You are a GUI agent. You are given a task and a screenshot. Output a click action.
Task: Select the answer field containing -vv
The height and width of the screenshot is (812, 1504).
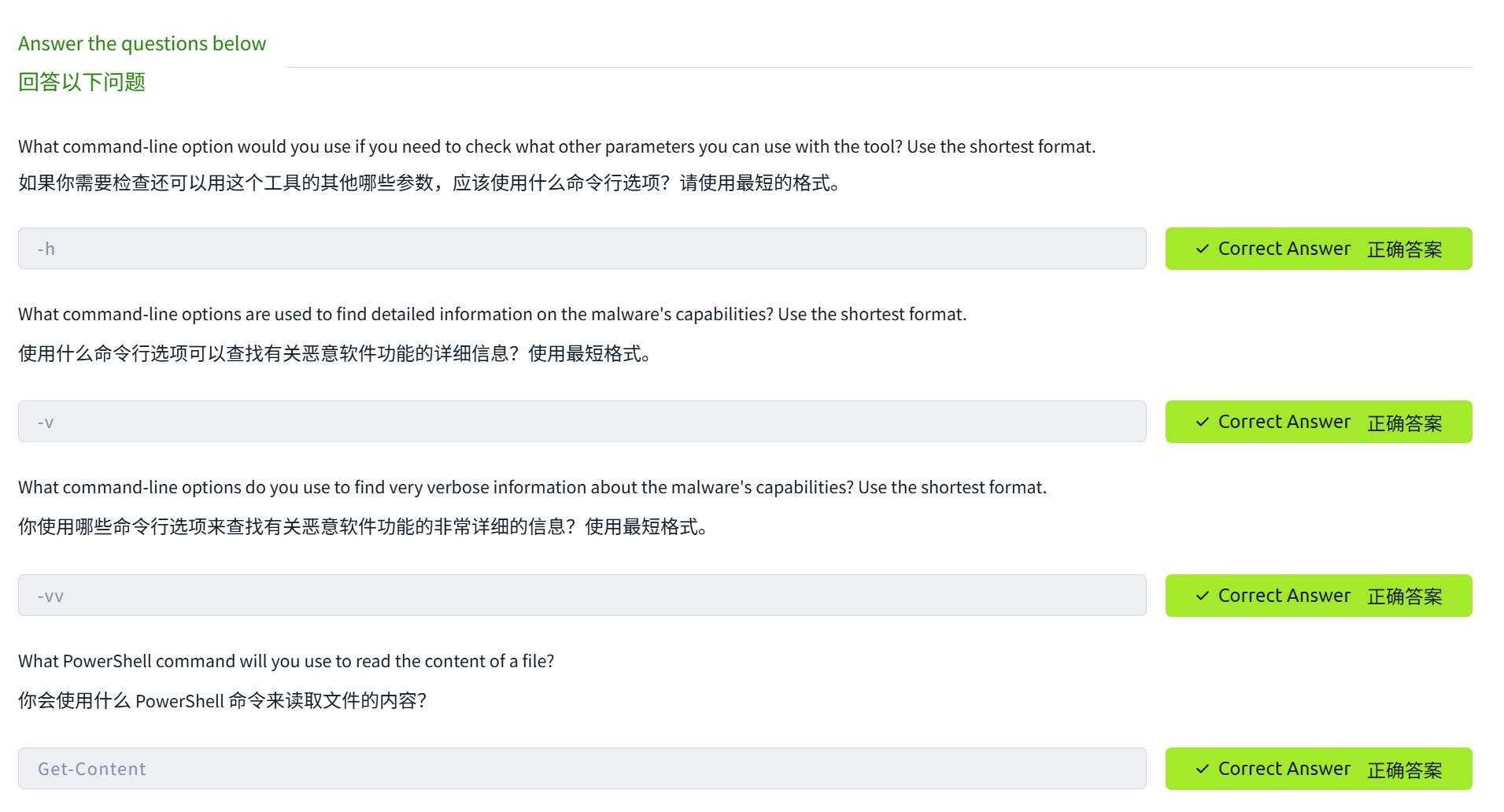(x=582, y=596)
